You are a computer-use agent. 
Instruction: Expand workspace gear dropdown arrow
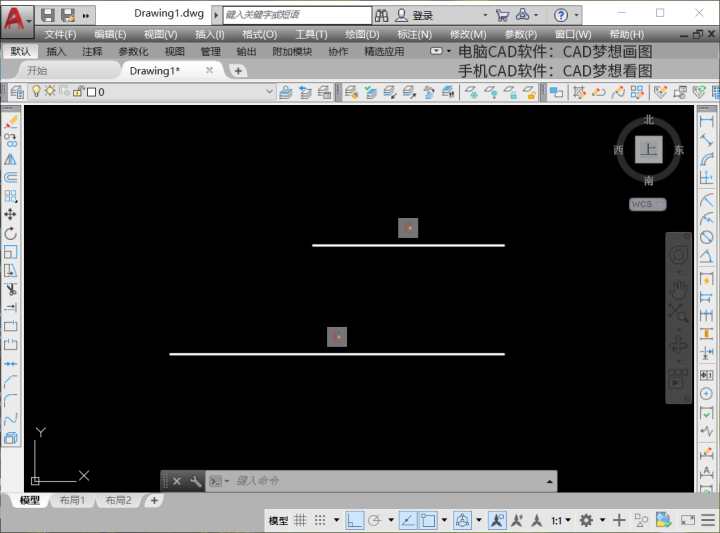602,520
